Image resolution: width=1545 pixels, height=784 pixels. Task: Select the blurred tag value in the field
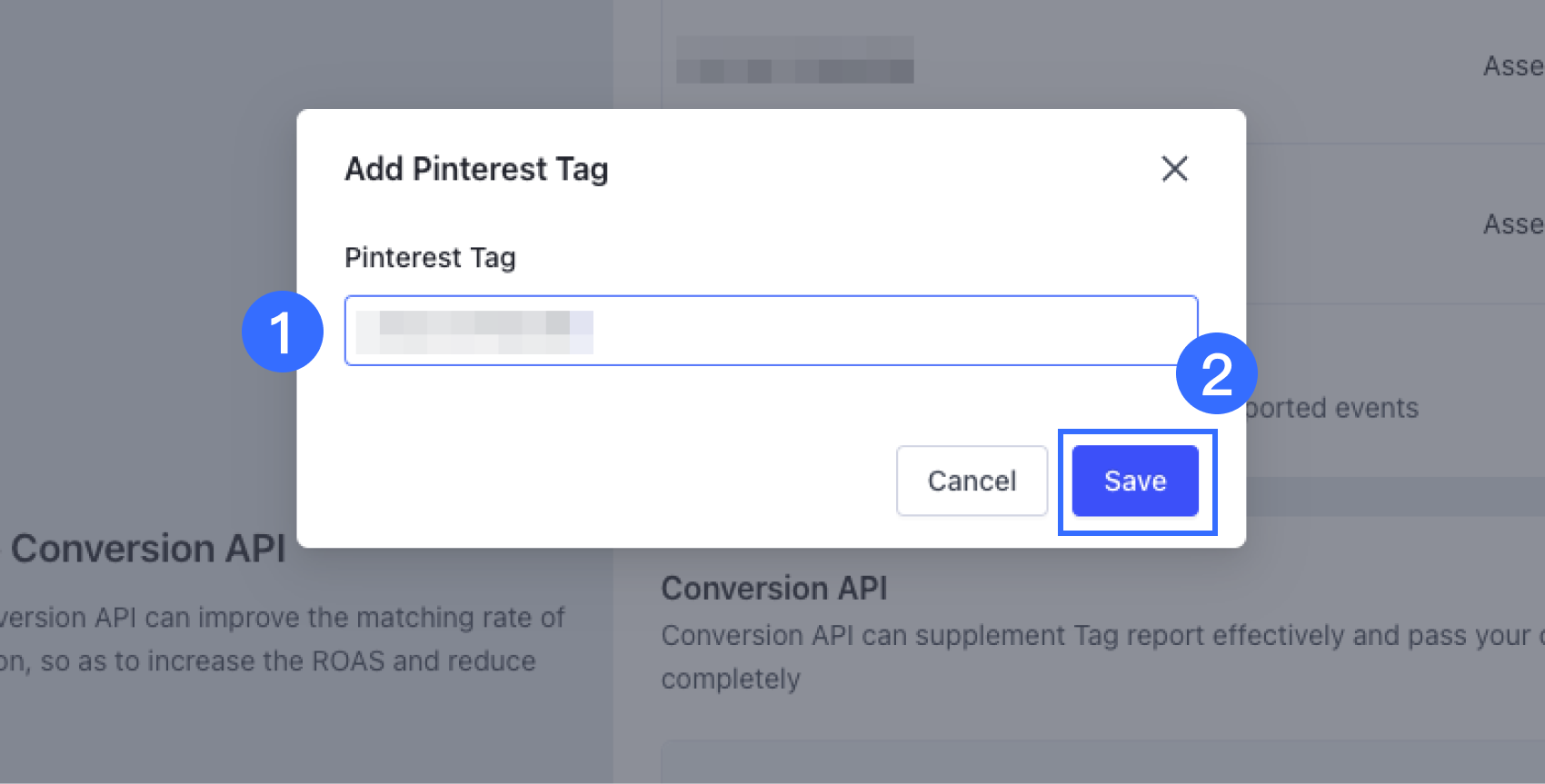point(474,332)
